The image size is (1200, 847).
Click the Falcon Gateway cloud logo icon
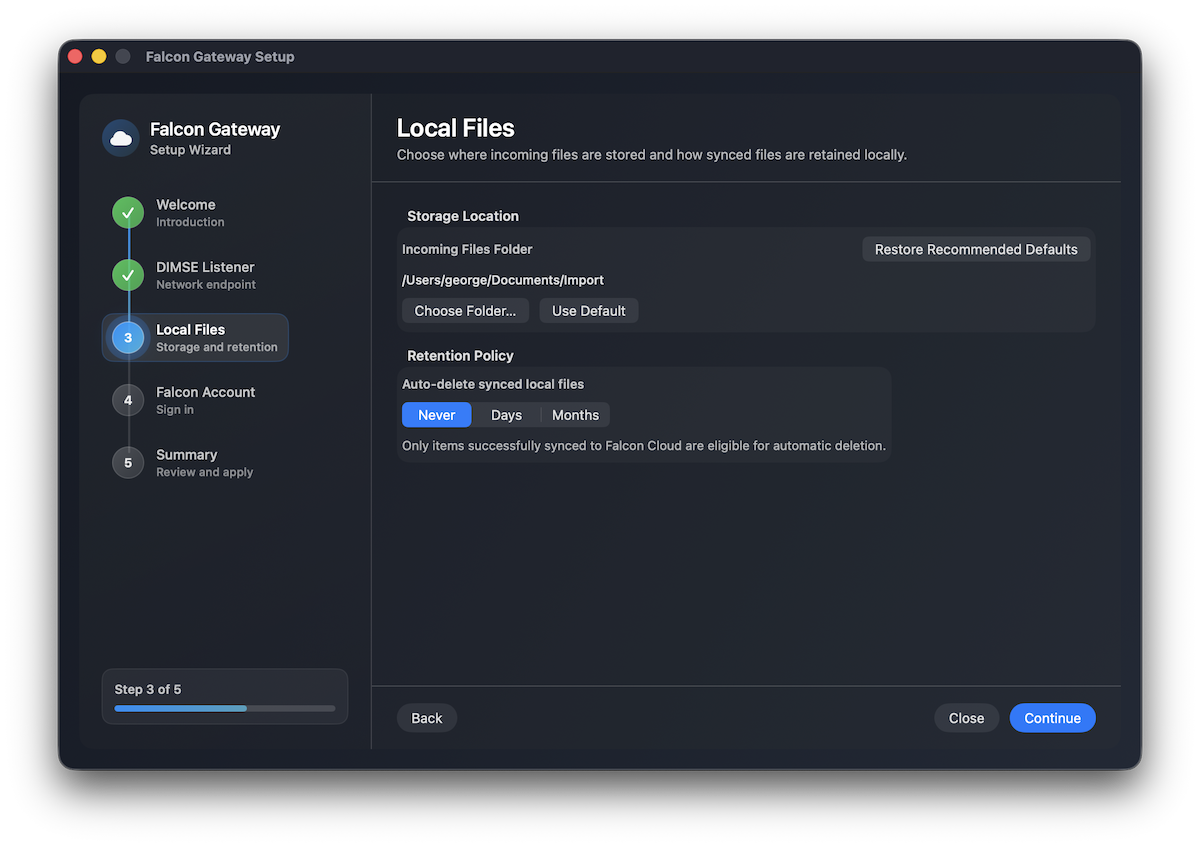point(120,137)
